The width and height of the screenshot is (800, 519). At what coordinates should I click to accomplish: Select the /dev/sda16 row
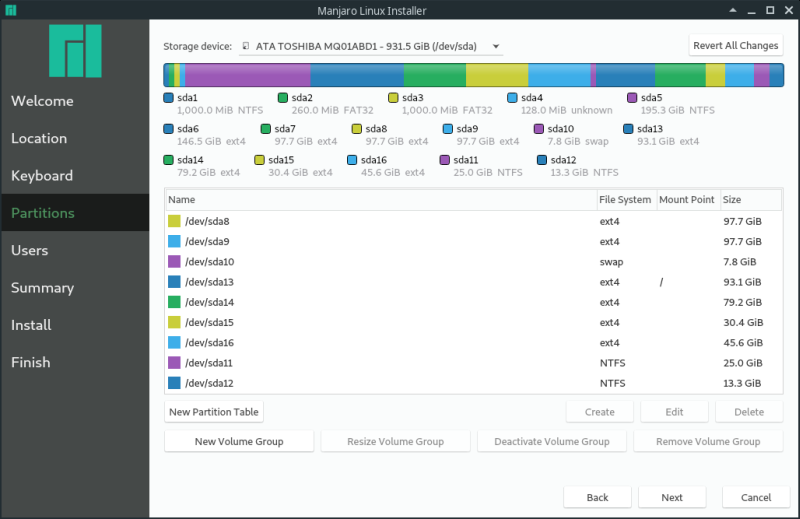coord(473,342)
